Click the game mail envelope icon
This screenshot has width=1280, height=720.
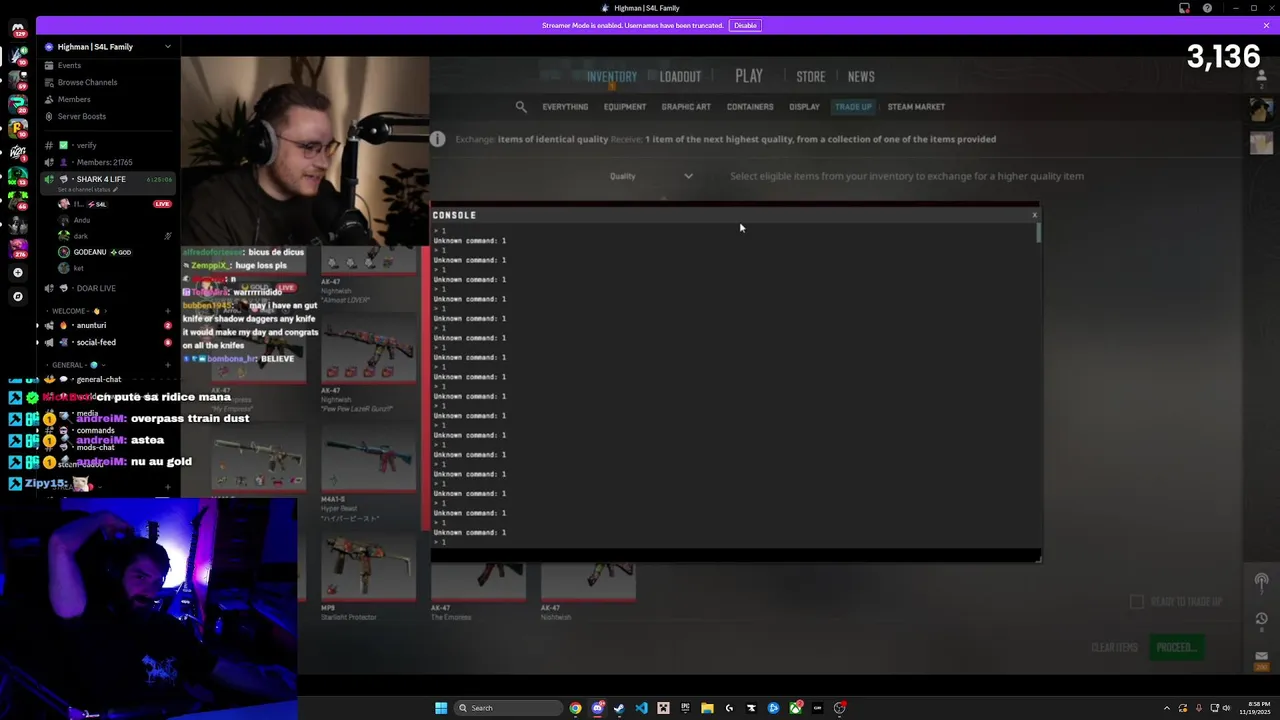(x=1261, y=657)
